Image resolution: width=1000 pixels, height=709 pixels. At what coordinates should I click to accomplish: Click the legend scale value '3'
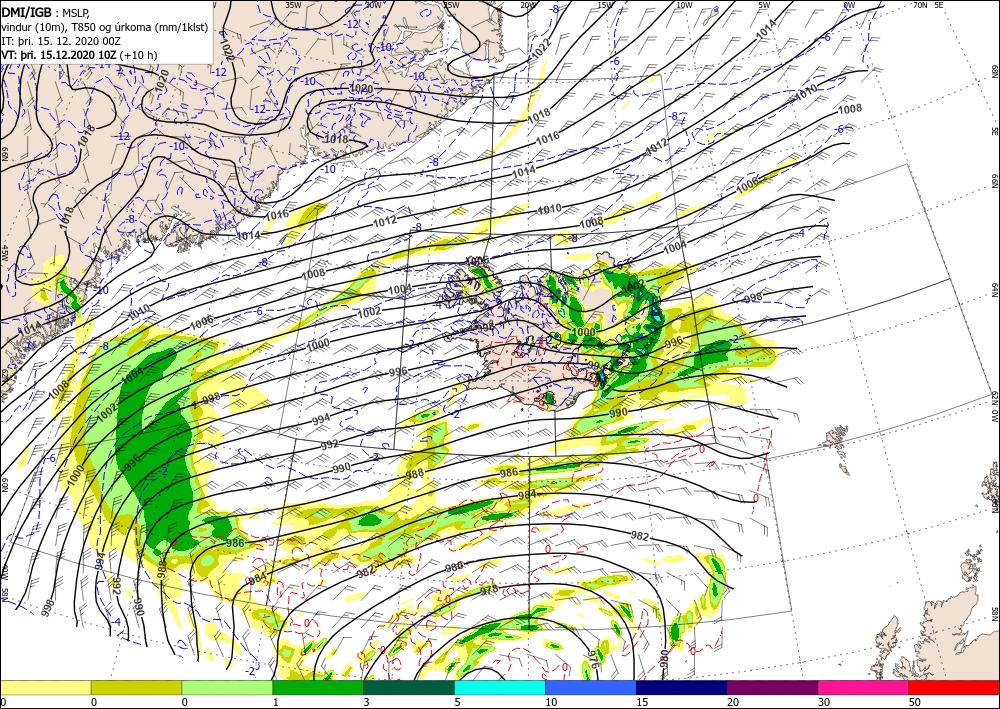[366, 702]
